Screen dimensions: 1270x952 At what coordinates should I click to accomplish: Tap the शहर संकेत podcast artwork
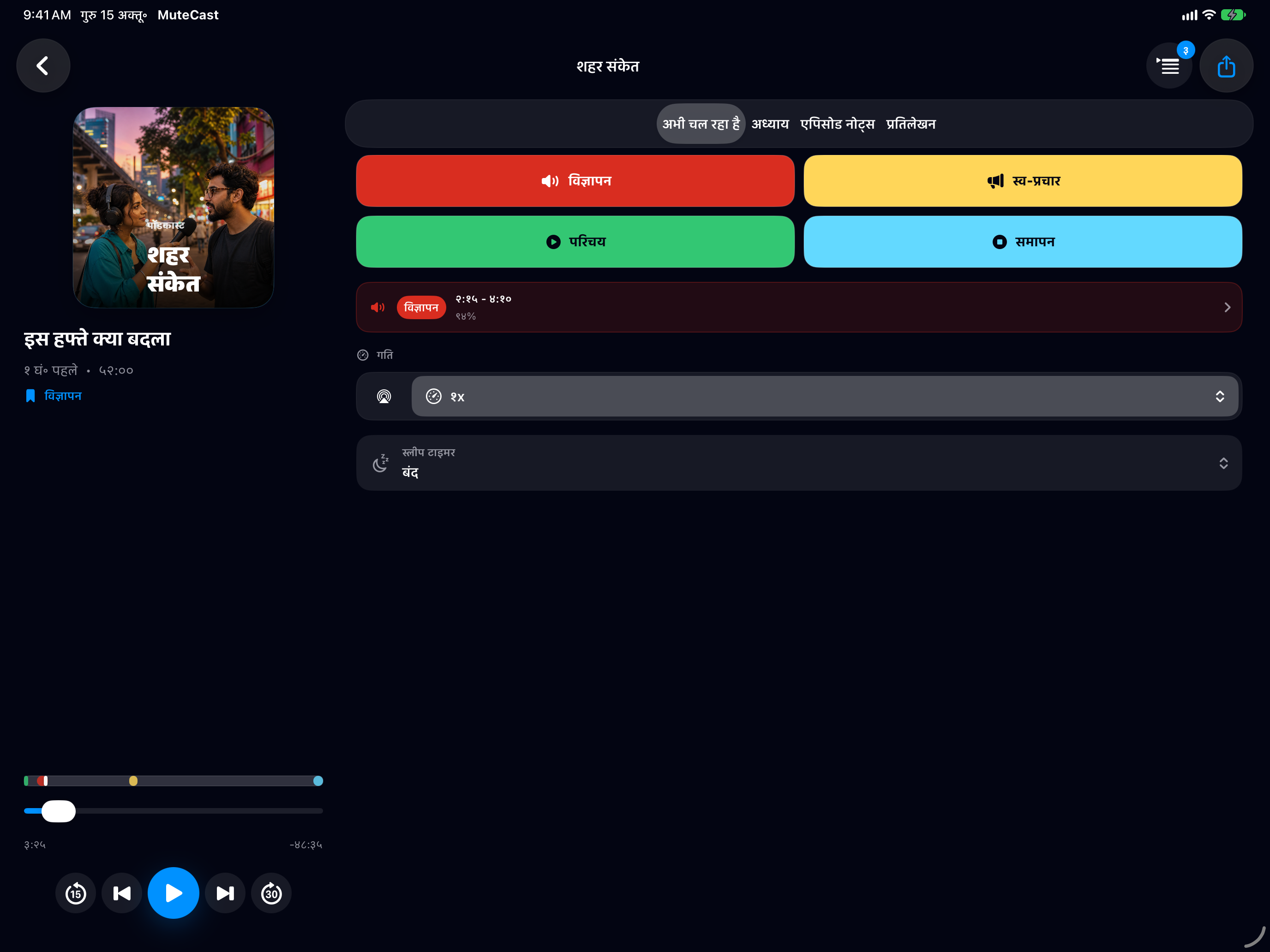click(174, 207)
